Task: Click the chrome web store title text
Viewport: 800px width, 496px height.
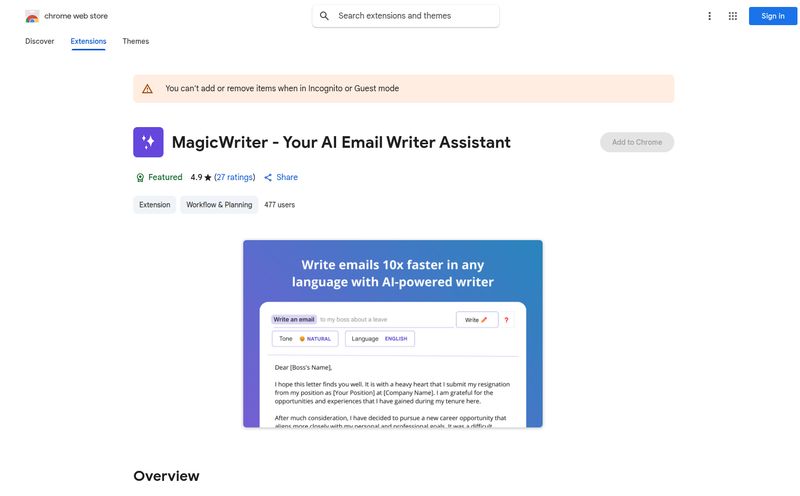Action: [x=76, y=16]
